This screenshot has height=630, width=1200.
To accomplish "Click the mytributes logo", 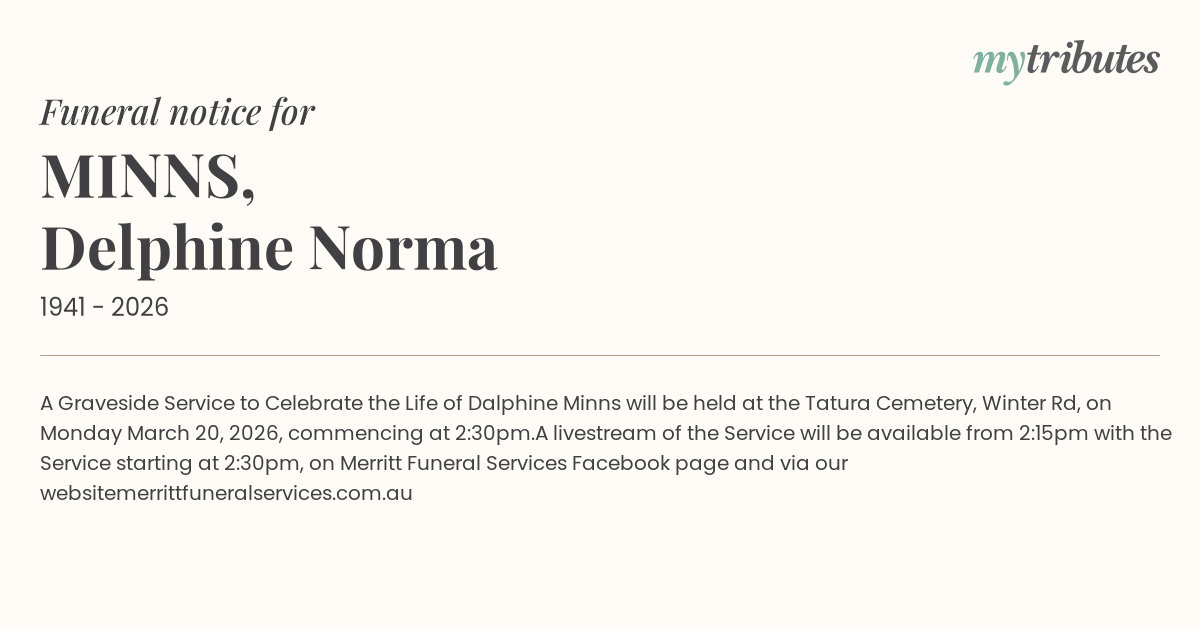I will pos(1066,60).
